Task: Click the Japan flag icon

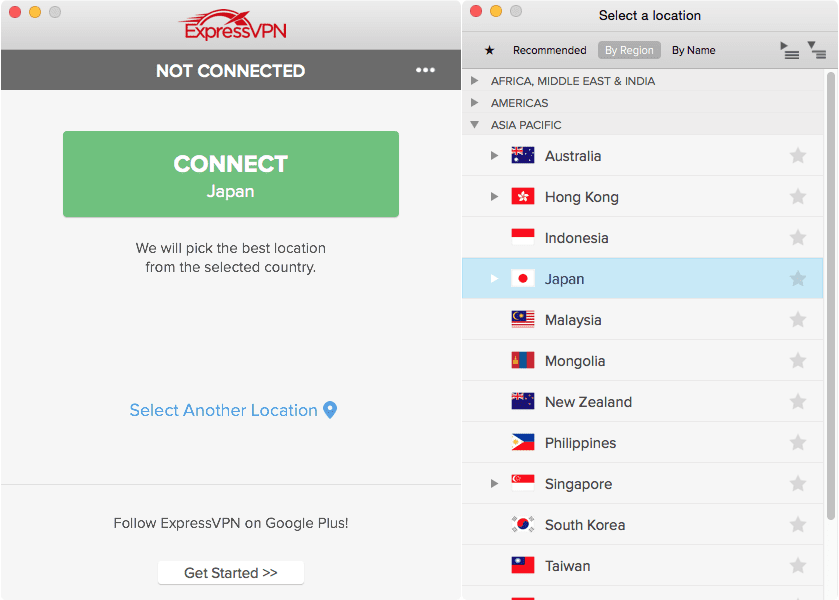Action: click(523, 278)
